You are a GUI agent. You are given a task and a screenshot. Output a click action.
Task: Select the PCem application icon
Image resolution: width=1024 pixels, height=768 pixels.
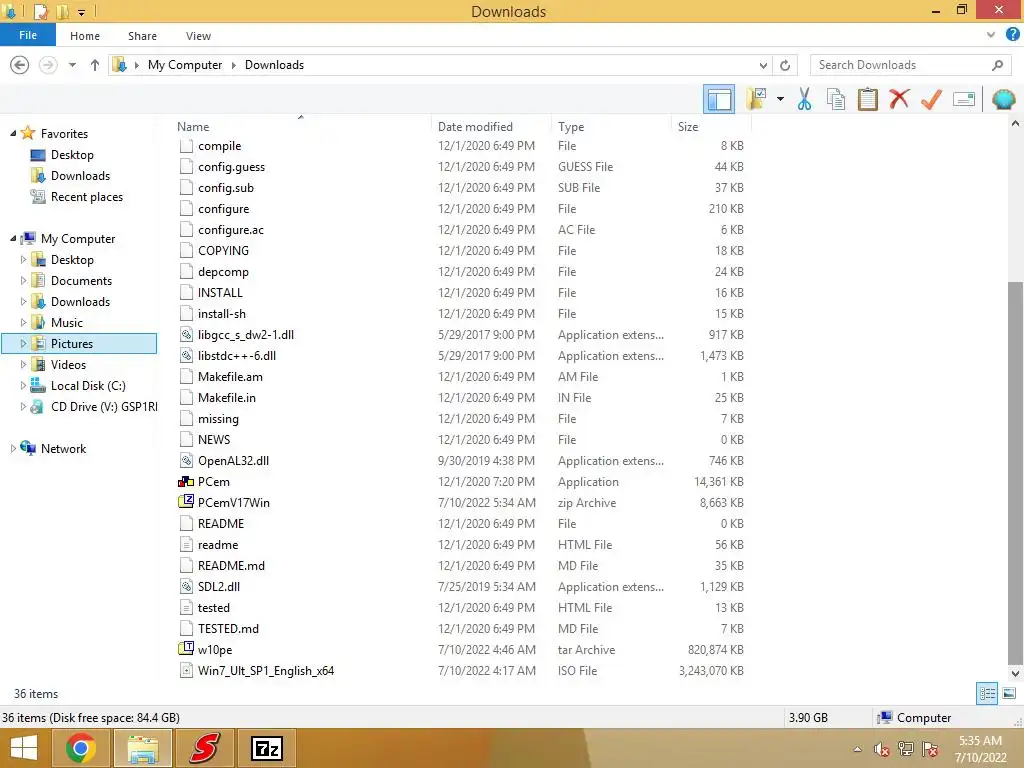point(186,481)
